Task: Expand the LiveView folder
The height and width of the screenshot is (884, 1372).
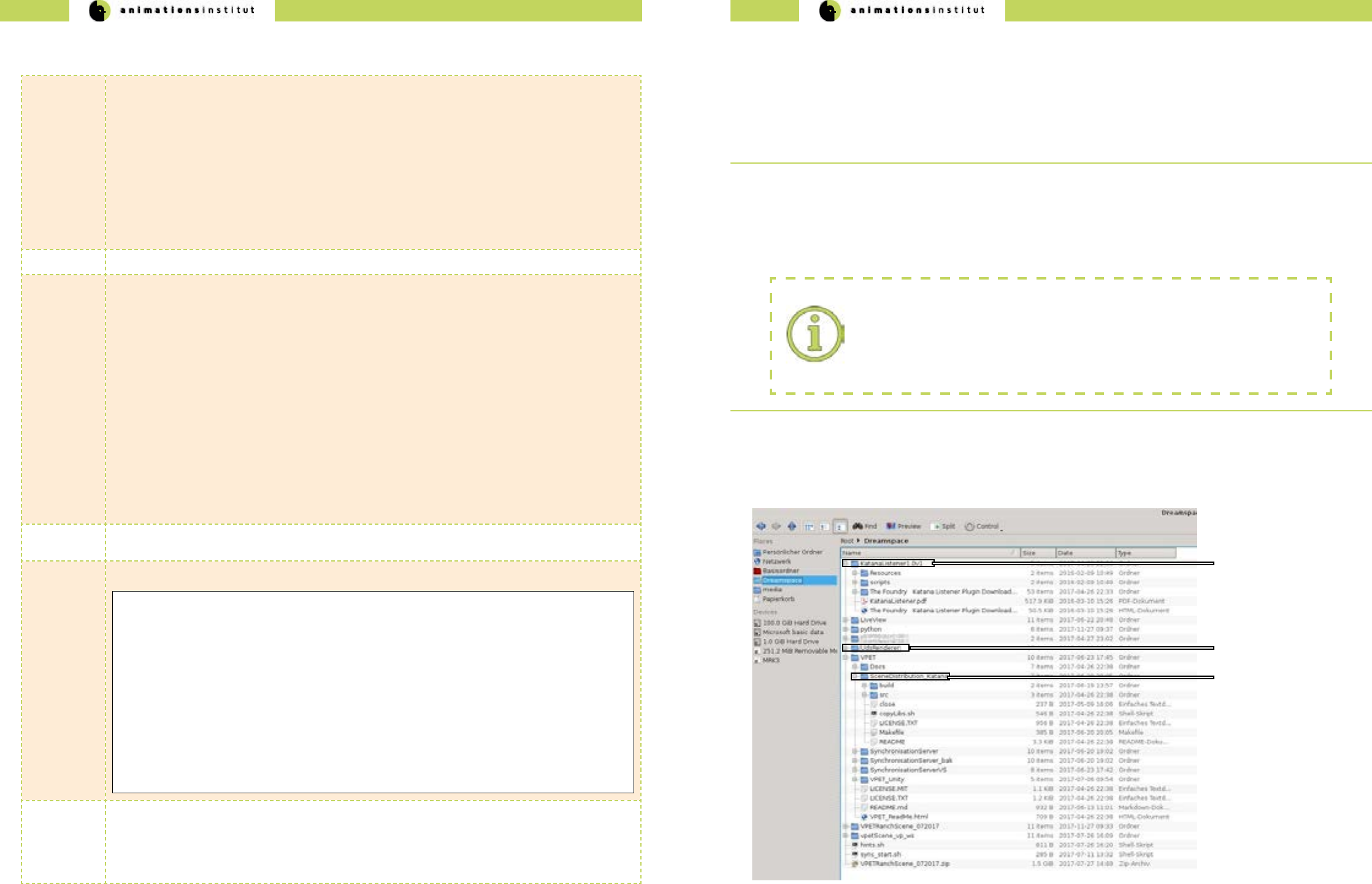Action: 846,620
